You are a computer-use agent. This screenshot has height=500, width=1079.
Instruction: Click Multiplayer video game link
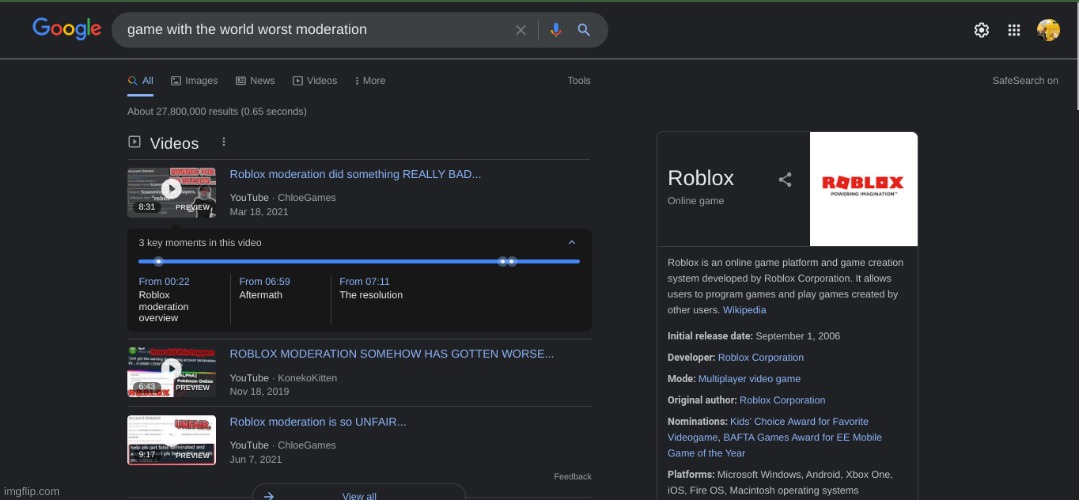coord(749,379)
